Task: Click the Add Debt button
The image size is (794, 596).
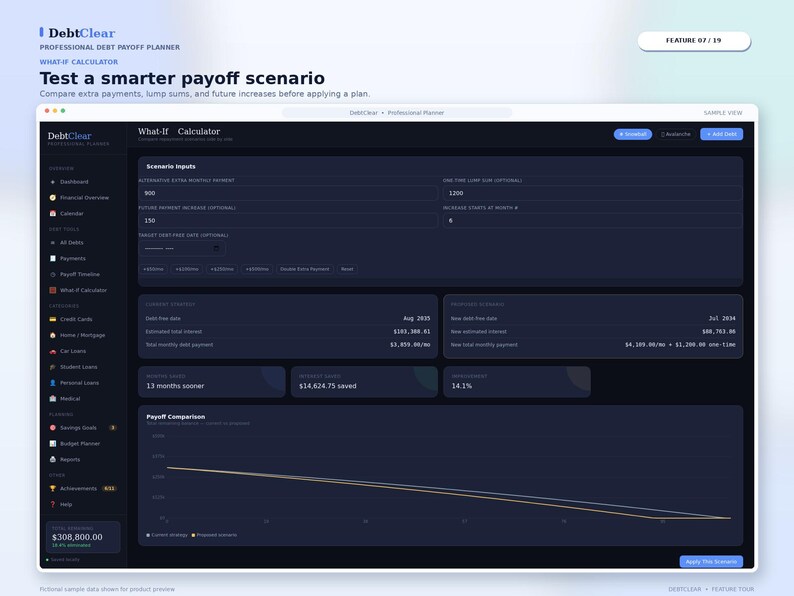Action: point(722,134)
